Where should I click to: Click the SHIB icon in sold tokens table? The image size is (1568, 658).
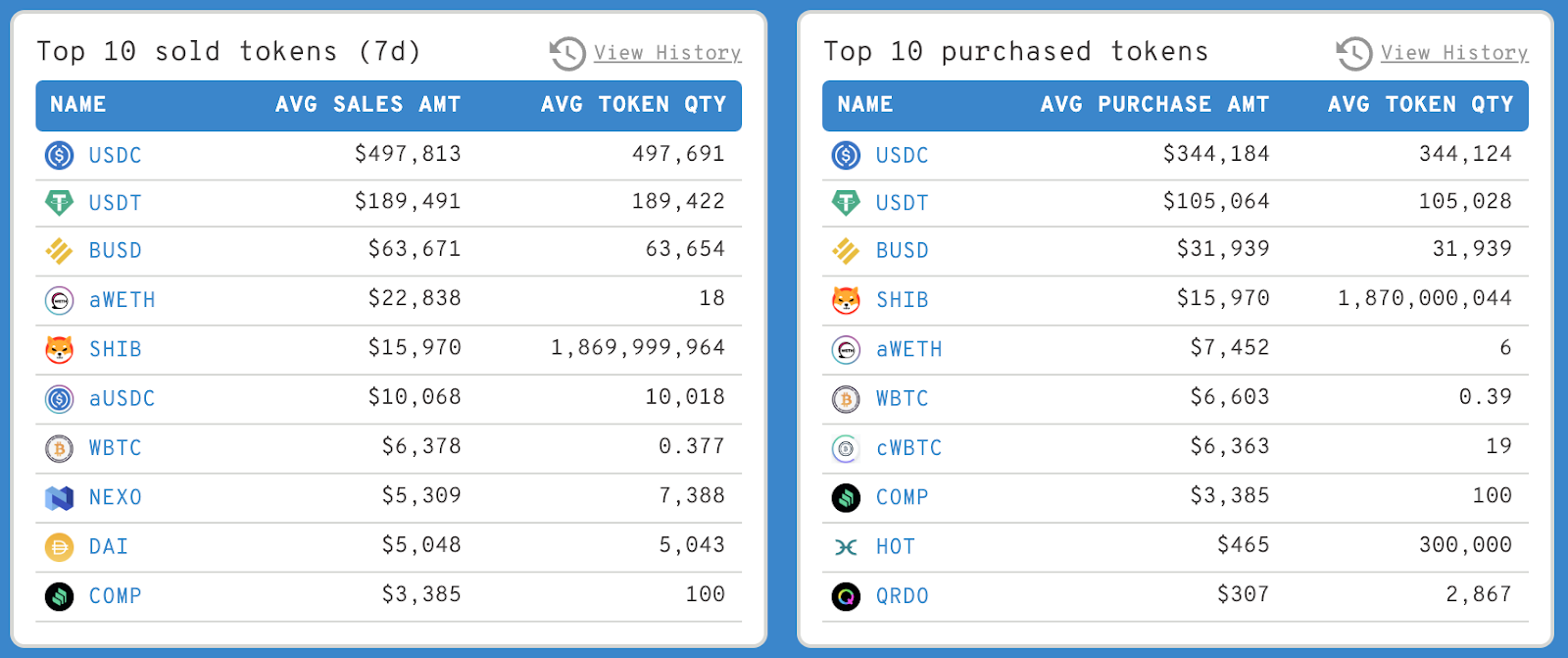click(59, 349)
